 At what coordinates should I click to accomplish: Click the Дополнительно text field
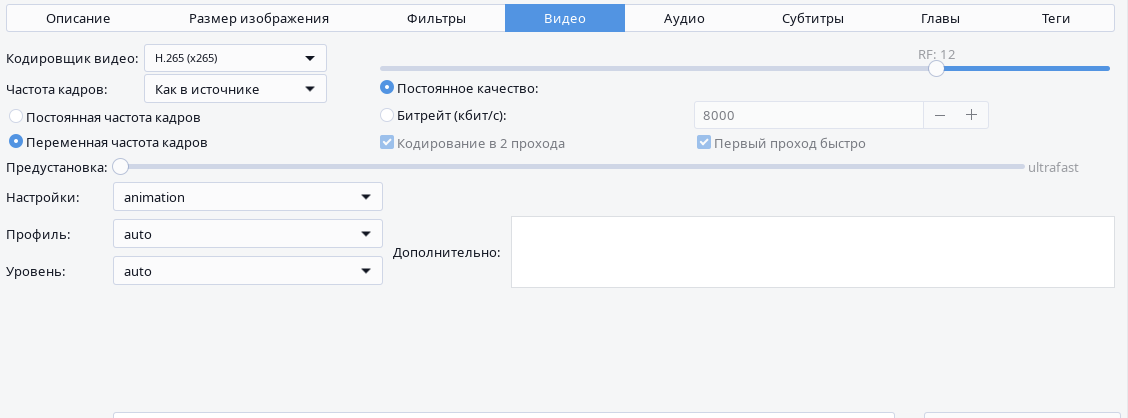(x=812, y=252)
